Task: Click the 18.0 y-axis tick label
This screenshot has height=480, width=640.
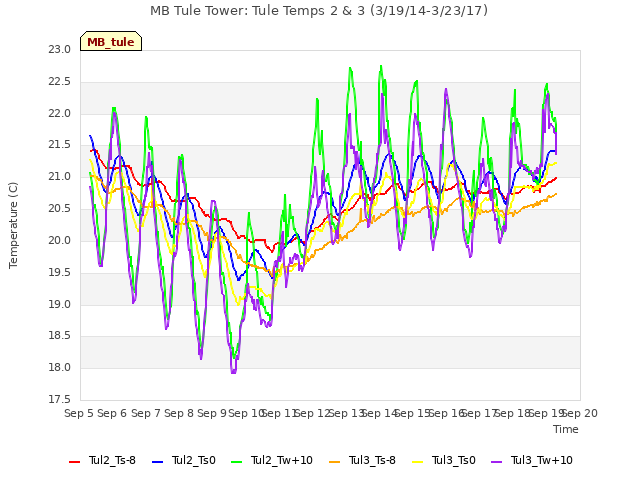Action: tap(60, 368)
